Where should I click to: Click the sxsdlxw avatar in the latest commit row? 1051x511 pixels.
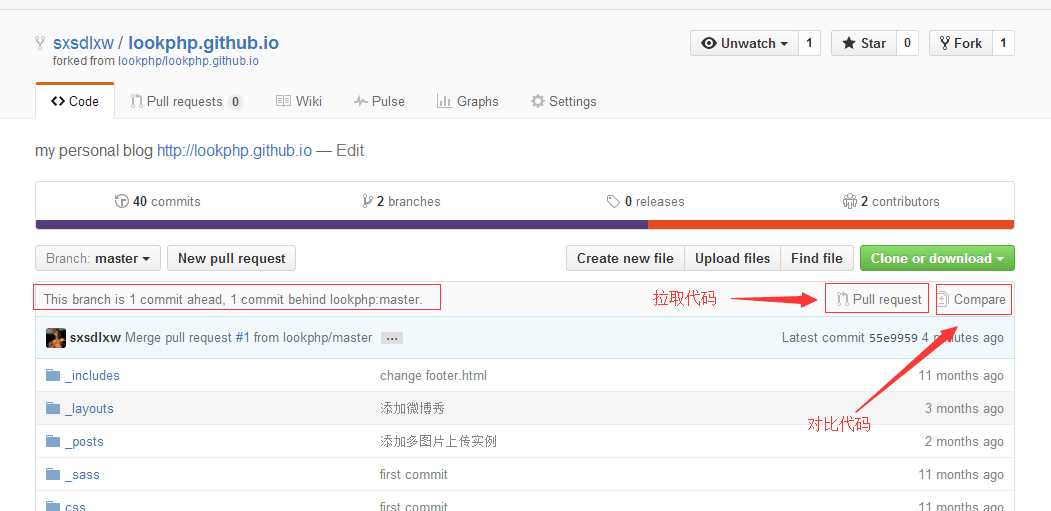click(56, 338)
